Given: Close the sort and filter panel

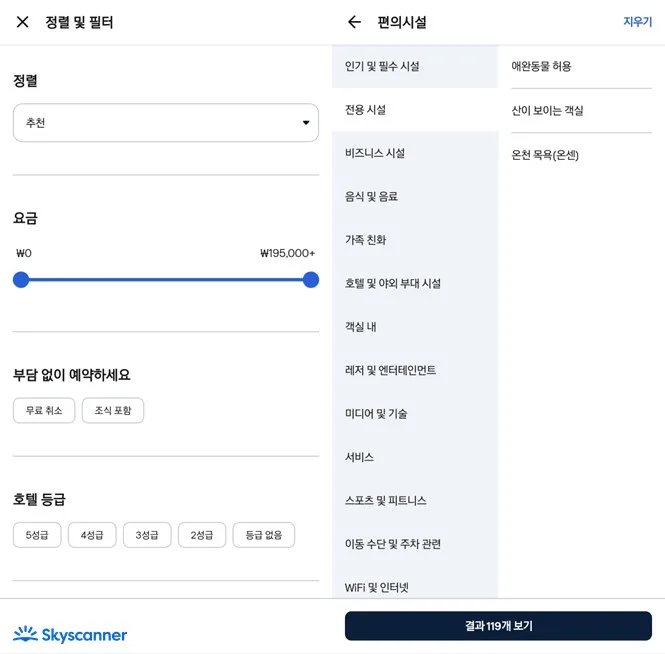Looking at the screenshot, I should (x=23, y=22).
